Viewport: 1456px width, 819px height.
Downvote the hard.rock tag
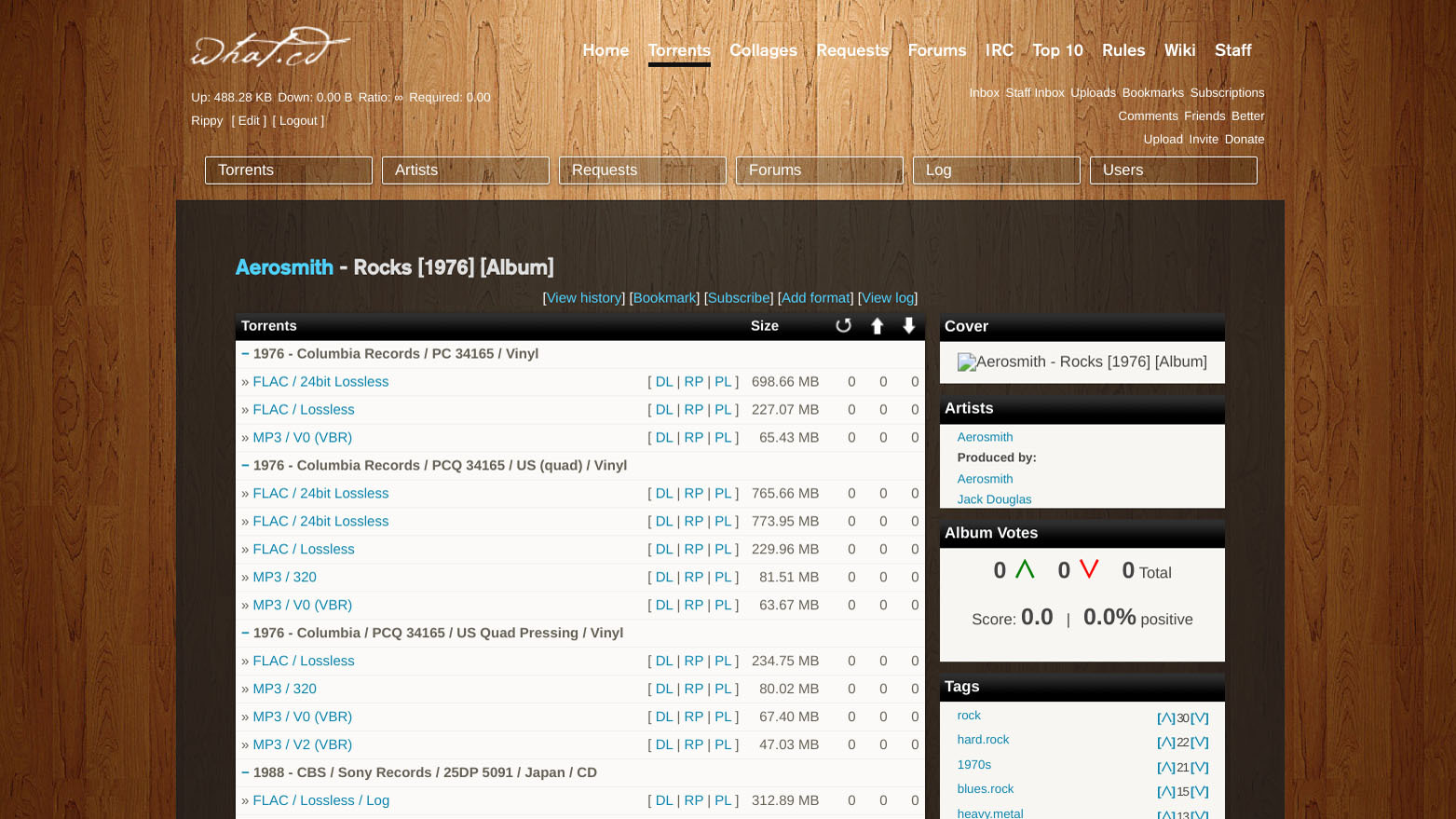[1200, 743]
